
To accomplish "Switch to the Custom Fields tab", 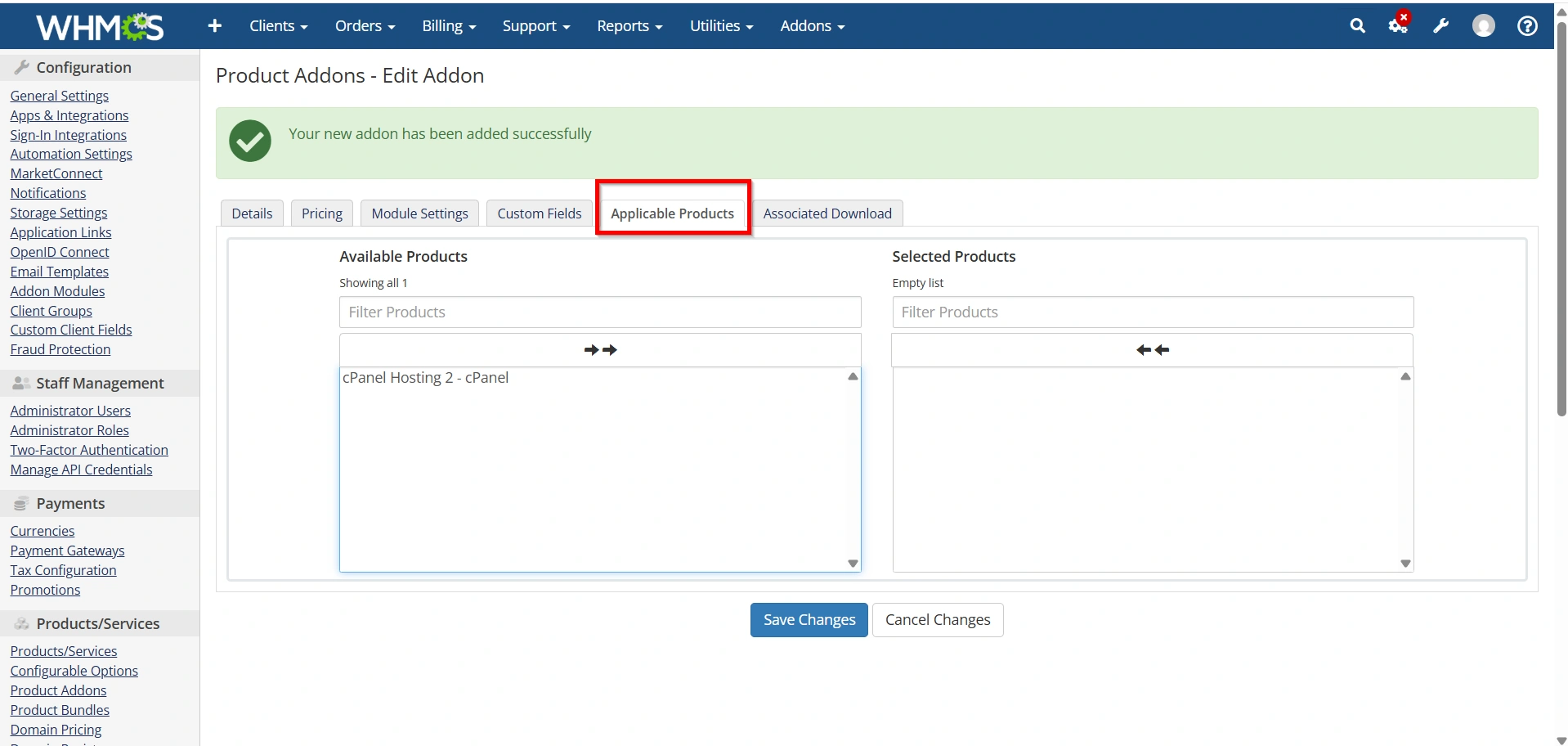I will tap(540, 213).
